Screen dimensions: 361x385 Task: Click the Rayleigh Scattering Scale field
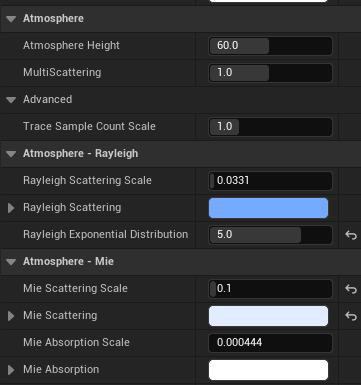tap(270, 181)
